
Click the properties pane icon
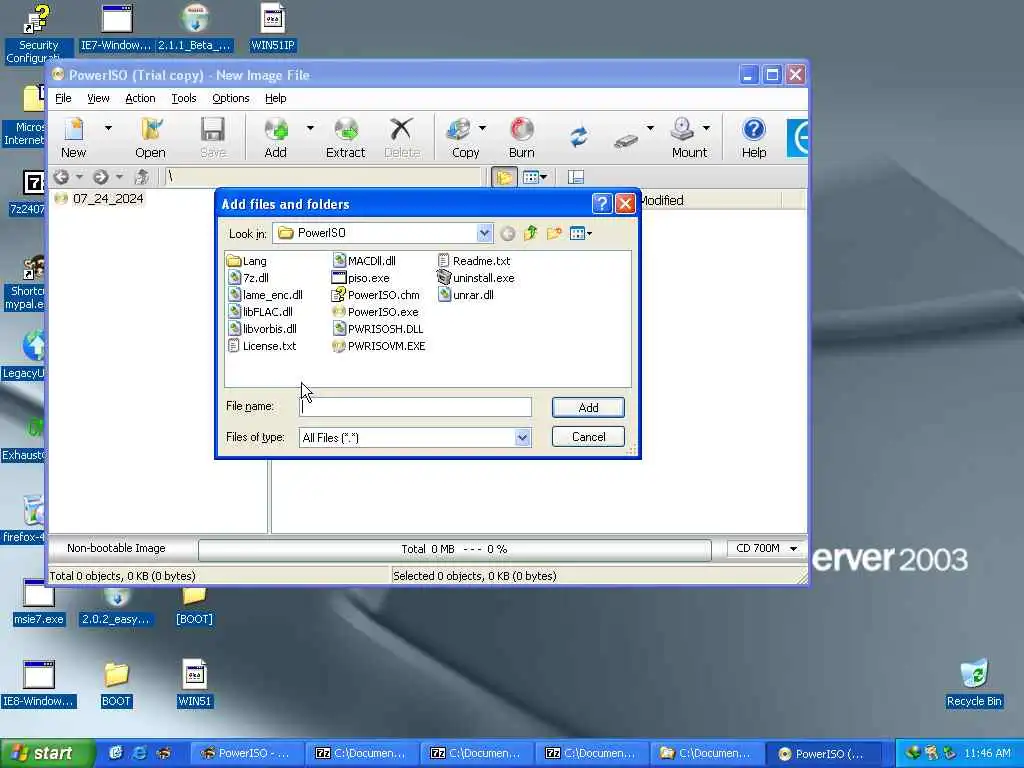[x=575, y=177]
